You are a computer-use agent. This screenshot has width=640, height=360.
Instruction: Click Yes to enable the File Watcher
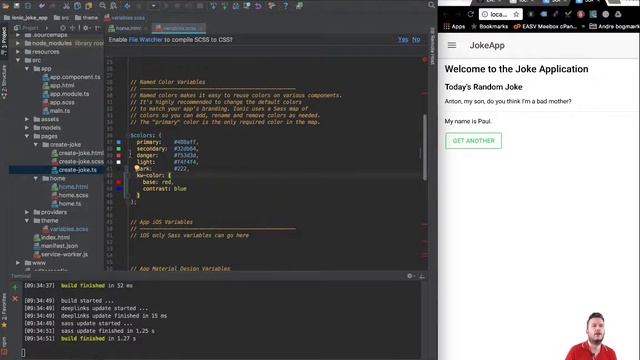coord(403,40)
